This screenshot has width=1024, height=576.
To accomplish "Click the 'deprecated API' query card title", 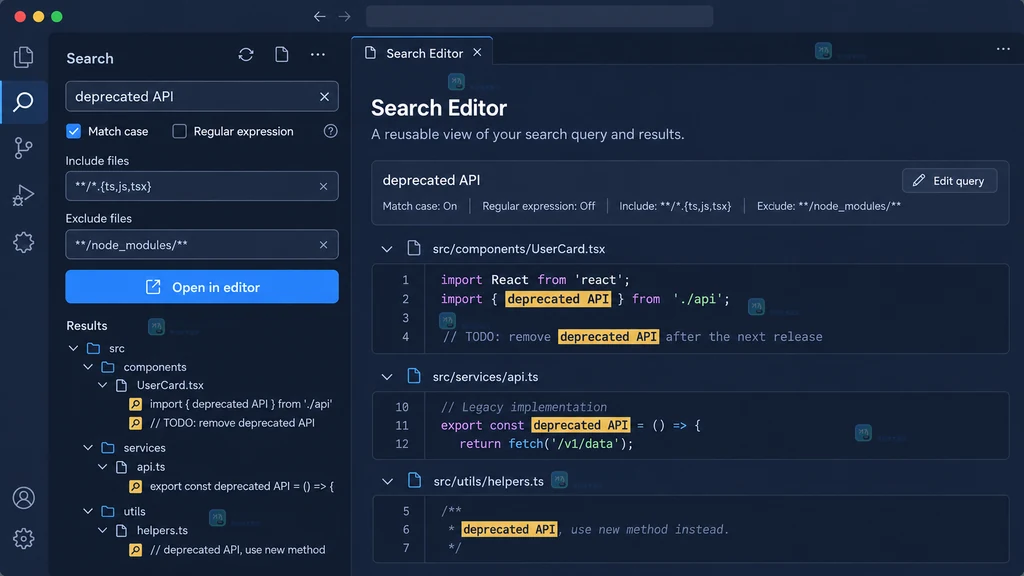I will tap(431, 180).
